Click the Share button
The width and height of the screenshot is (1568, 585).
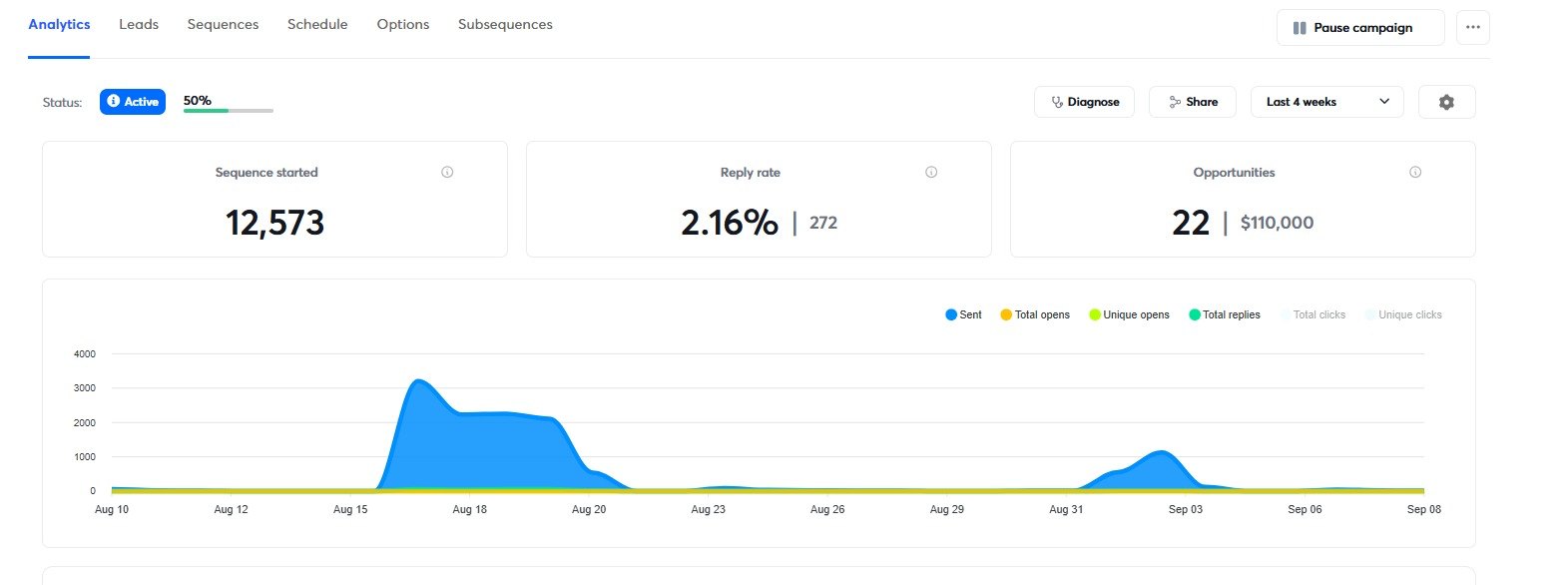point(1193,102)
